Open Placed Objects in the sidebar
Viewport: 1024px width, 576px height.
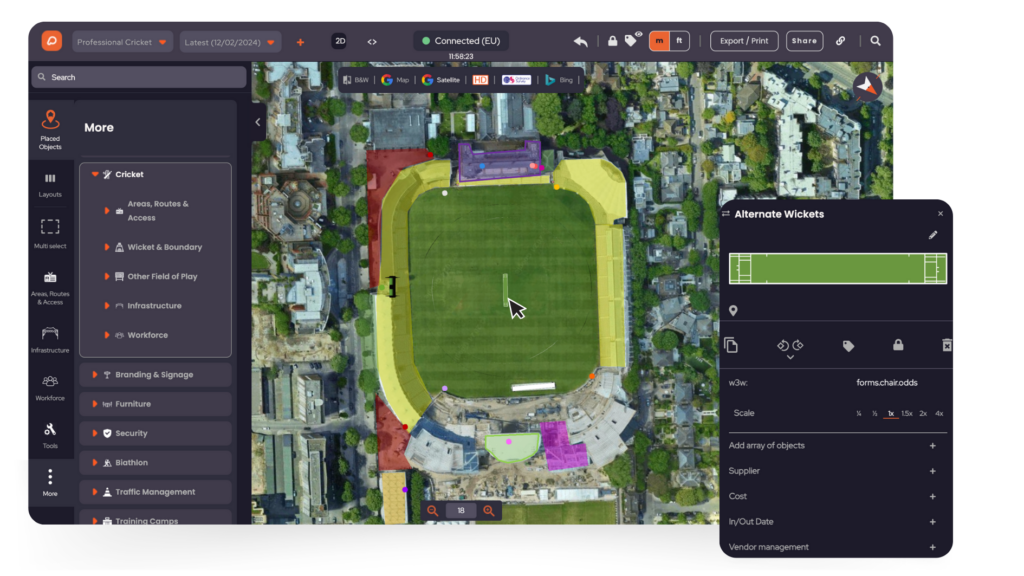(x=50, y=130)
